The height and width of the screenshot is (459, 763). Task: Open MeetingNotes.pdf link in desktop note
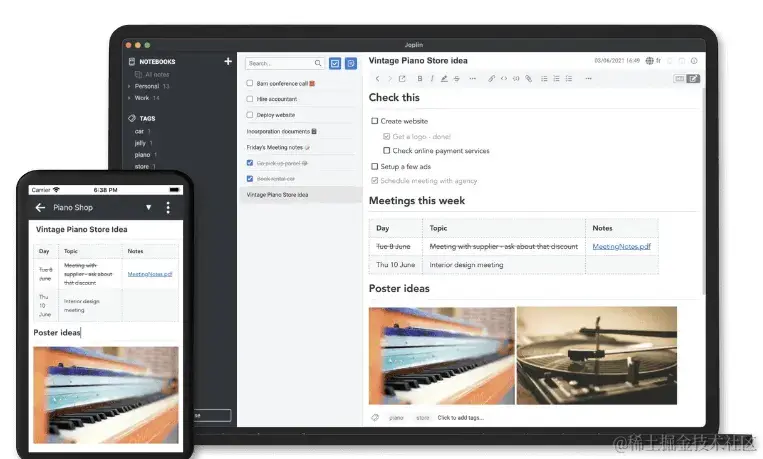pyautogui.click(x=621, y=246)
